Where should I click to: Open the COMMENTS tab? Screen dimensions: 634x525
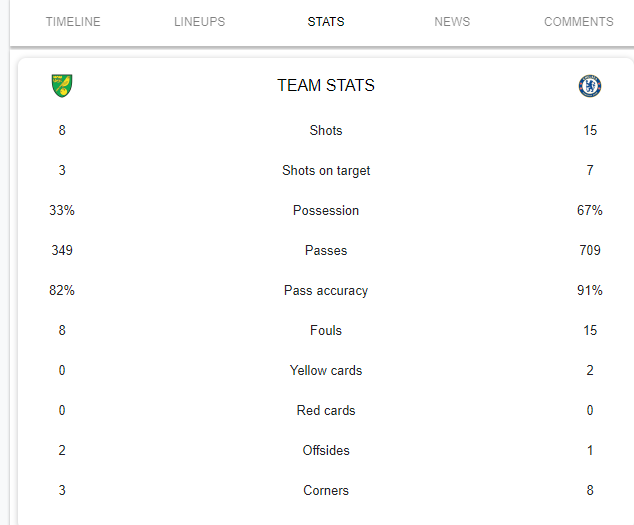(x=579, y=21)
